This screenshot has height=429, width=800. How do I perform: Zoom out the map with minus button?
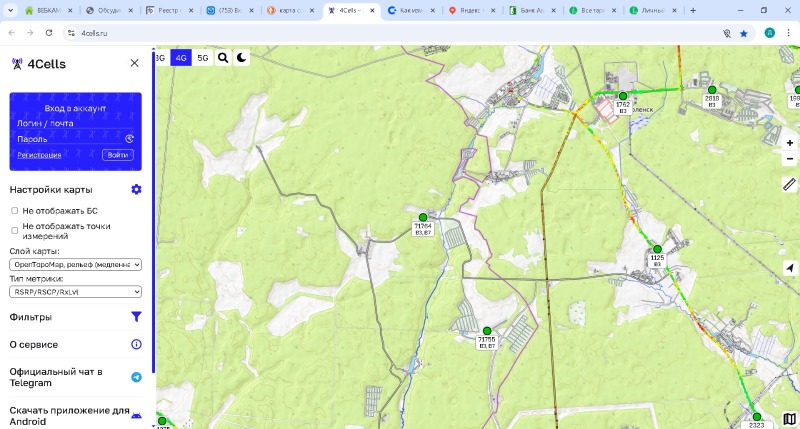789,159
